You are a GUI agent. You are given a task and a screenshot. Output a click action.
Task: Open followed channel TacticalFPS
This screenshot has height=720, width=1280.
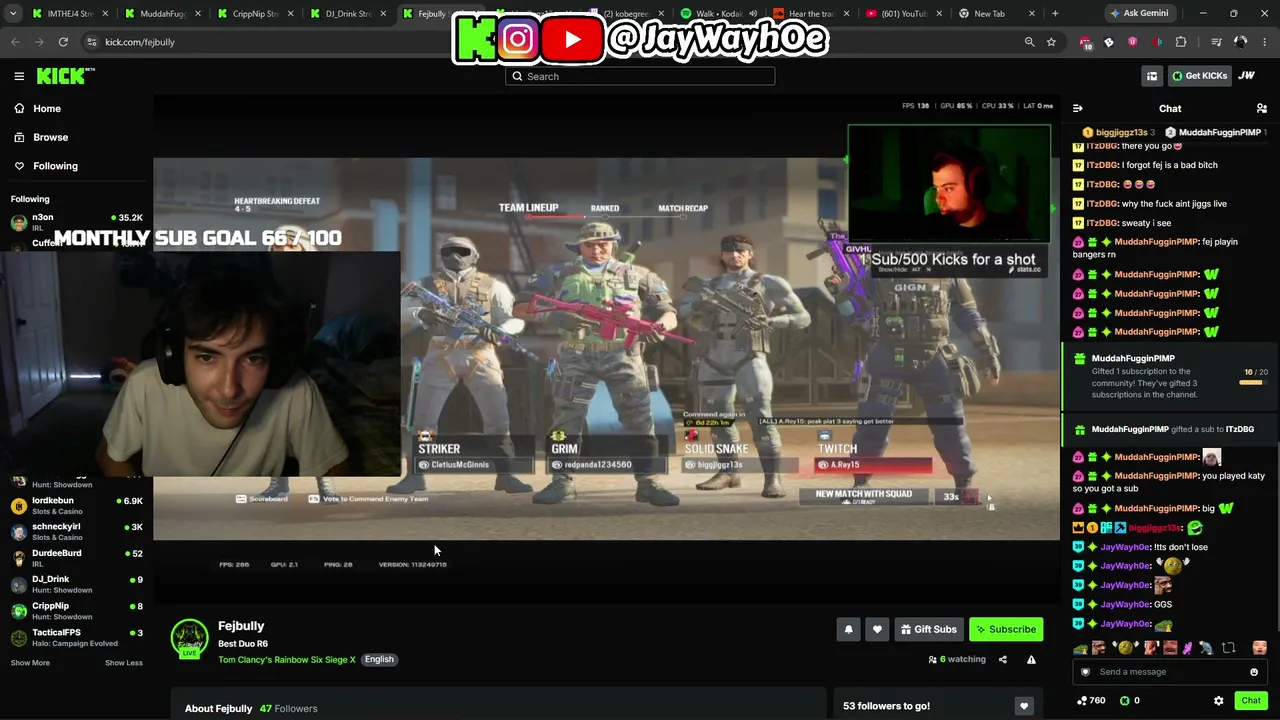(x=77, y=637)
